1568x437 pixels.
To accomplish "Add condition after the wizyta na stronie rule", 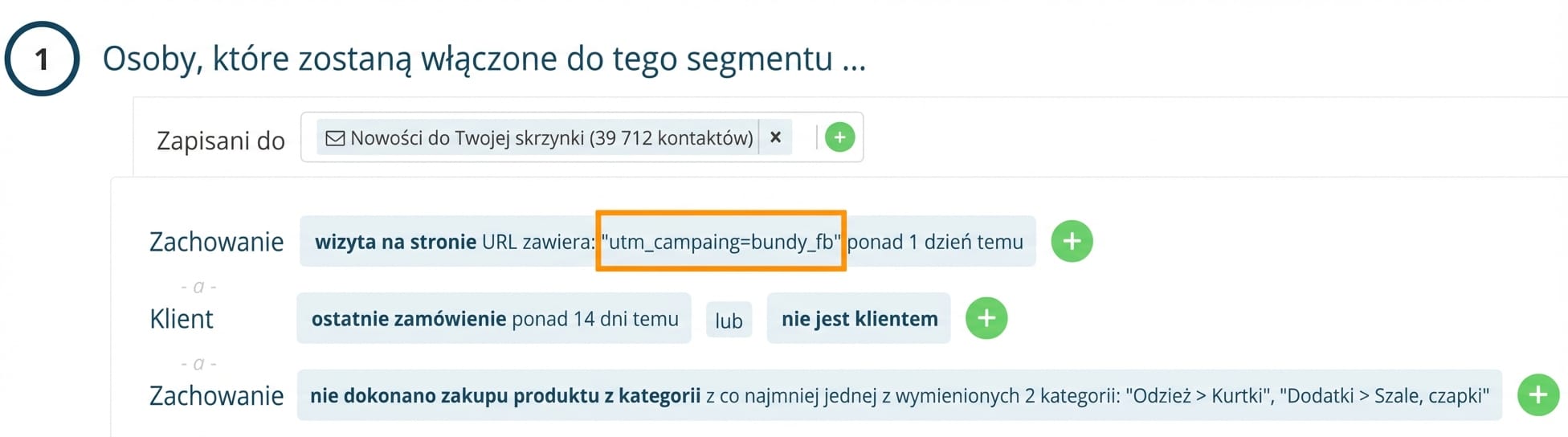I will tap(1072, 241).
